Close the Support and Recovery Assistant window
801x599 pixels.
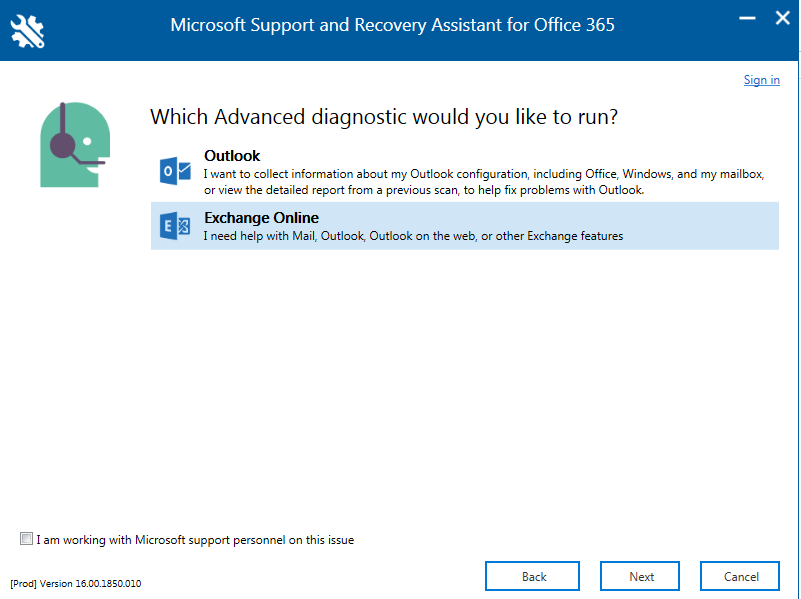782,18
